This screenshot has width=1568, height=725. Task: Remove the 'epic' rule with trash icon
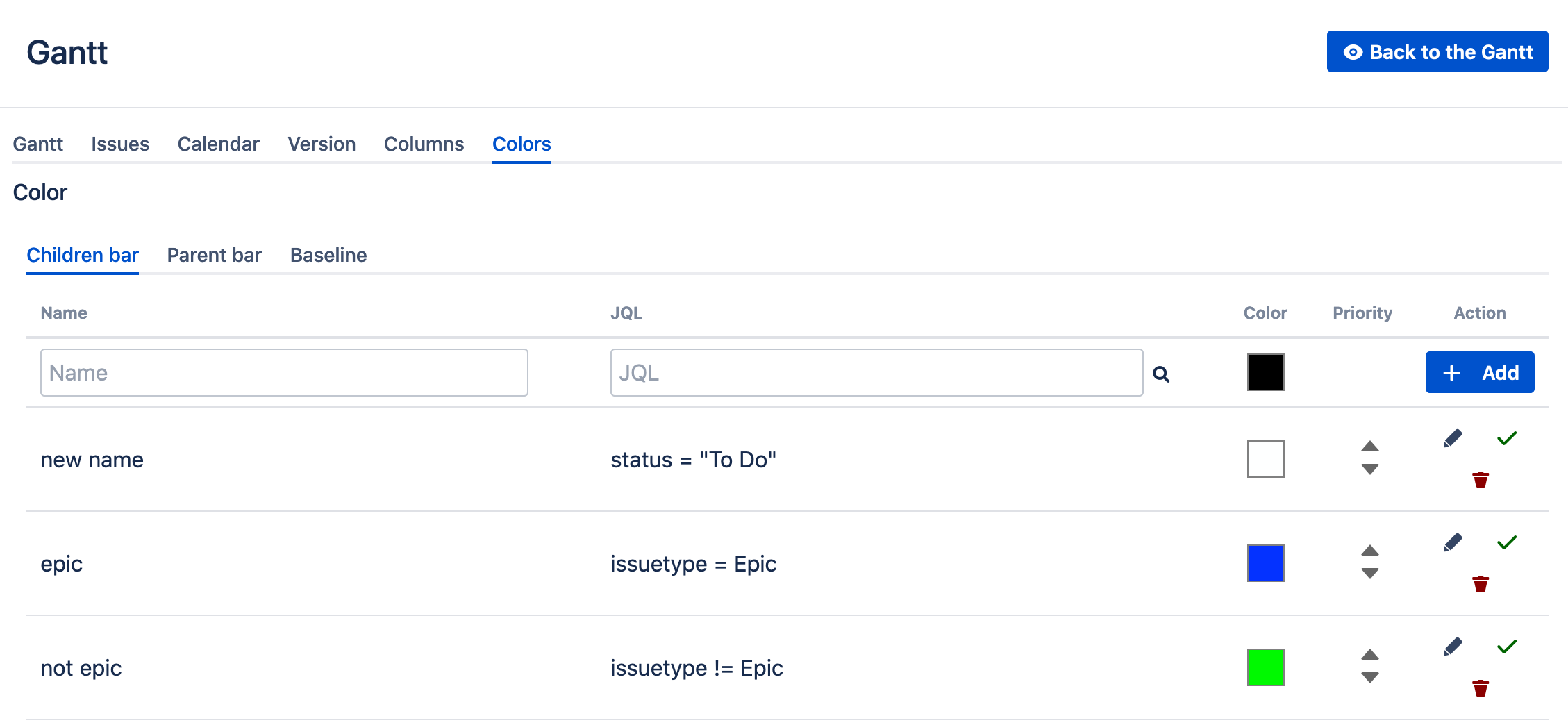coord(1481,584)
